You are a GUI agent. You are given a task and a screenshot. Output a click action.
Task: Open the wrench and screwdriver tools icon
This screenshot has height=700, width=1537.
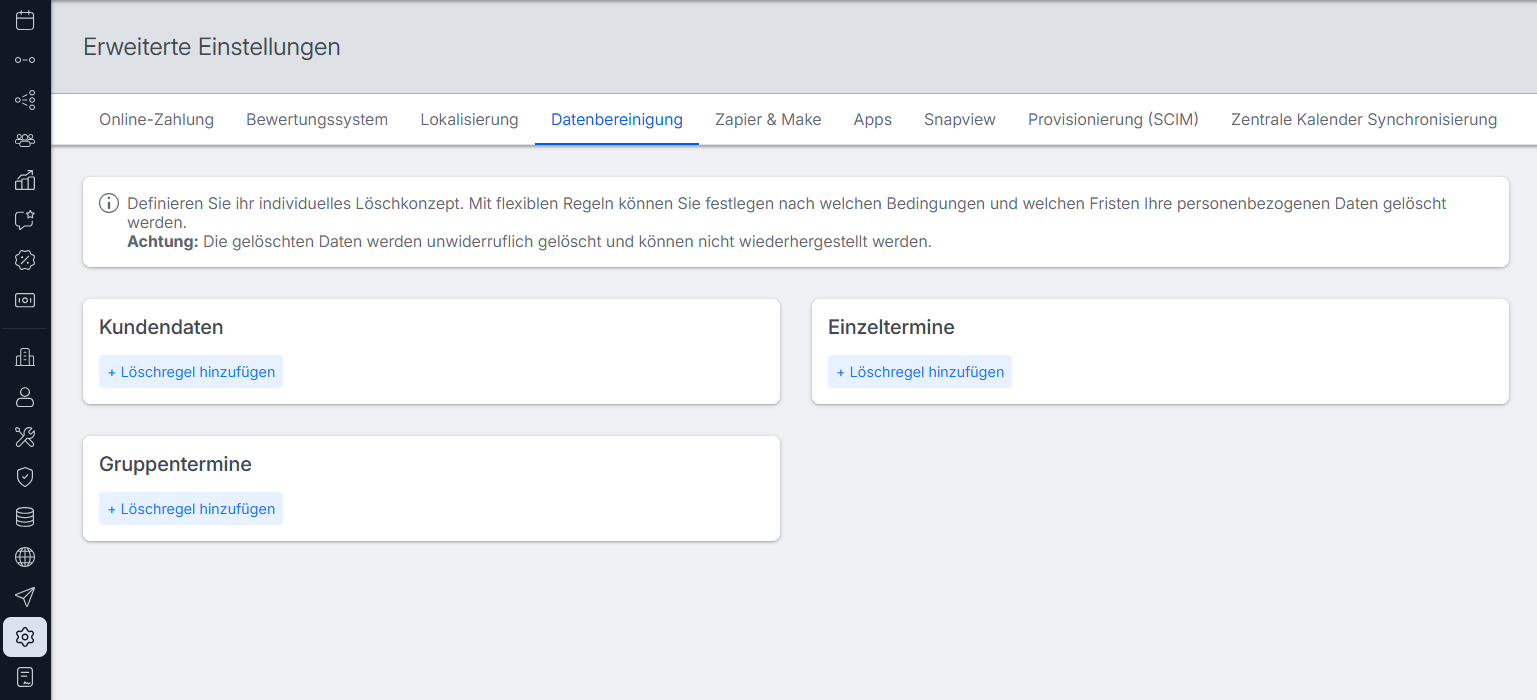(x=25, y=437)
